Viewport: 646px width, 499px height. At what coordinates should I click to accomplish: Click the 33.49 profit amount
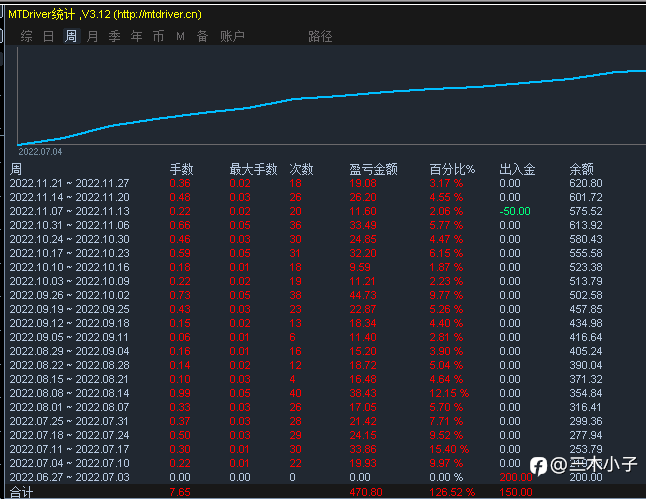click(x=363, y=225)
